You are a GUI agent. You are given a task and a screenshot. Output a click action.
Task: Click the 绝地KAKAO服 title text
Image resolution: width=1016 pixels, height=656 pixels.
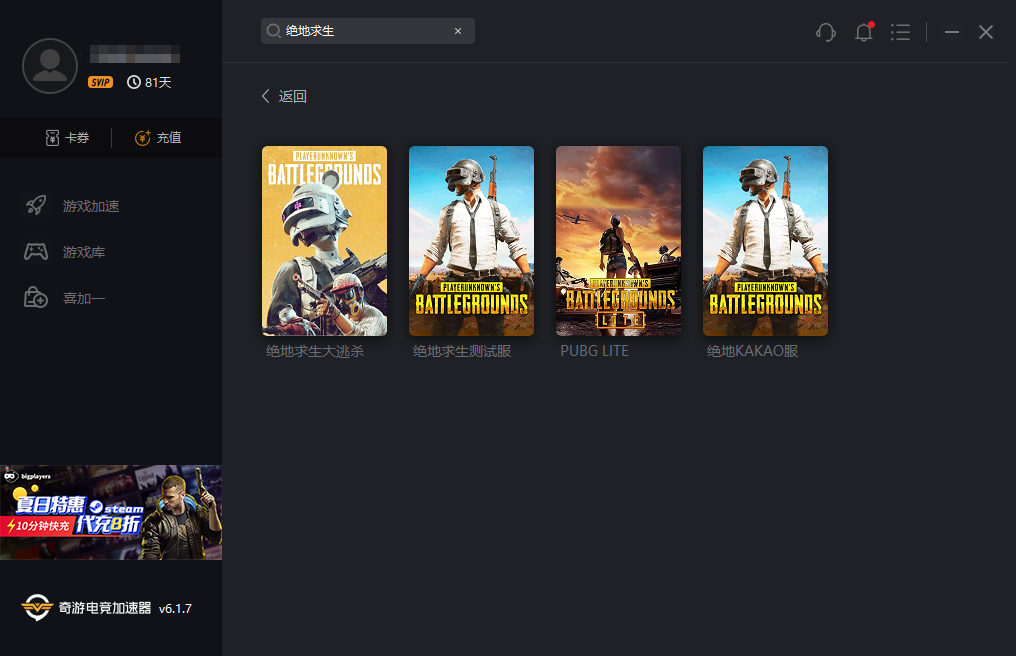pyautogui.click(x=752, y=351)
